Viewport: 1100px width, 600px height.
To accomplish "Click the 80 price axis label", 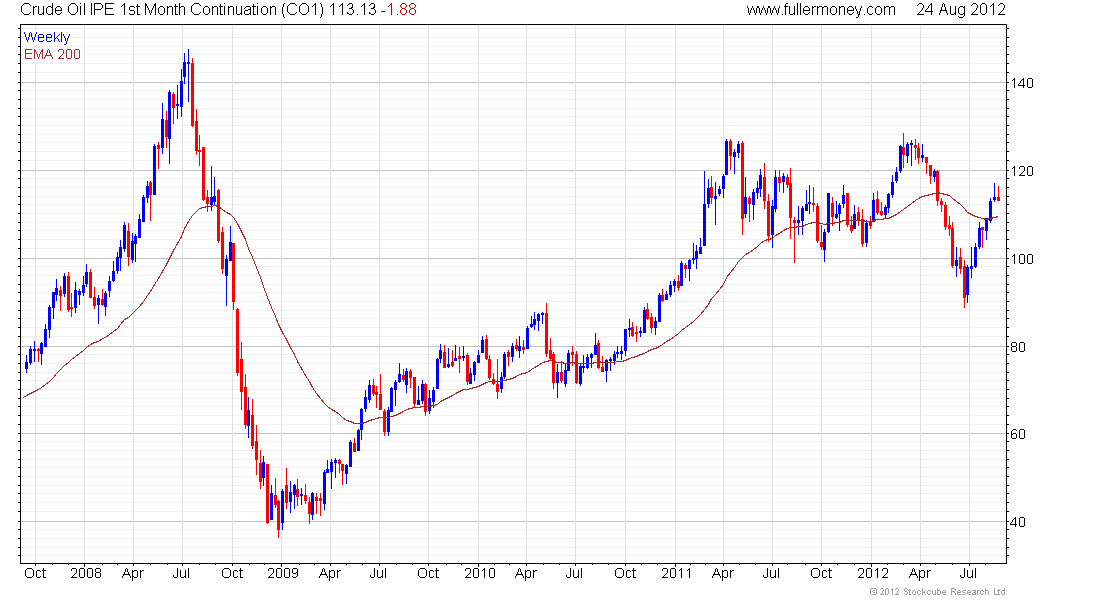I will tap(1018, 347).
